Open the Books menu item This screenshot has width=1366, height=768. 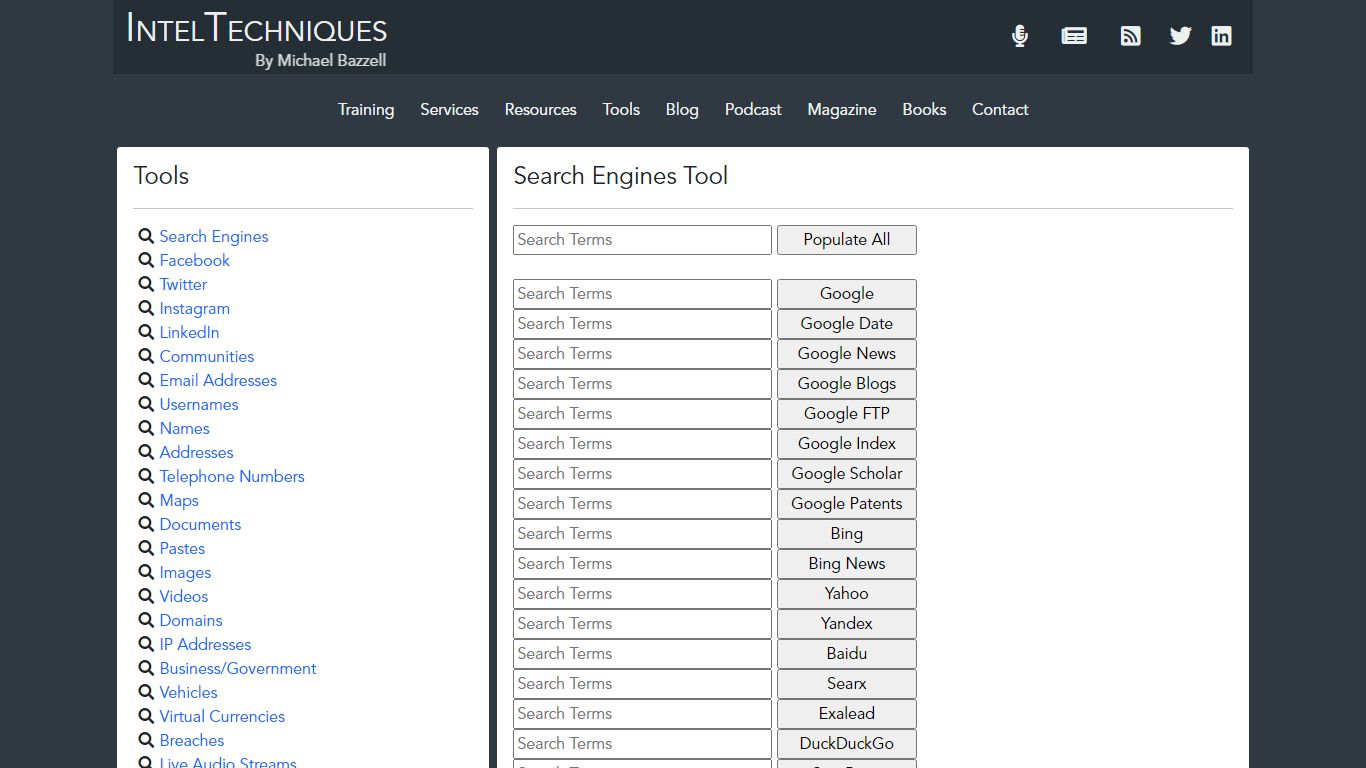click(x=924, y=110)
